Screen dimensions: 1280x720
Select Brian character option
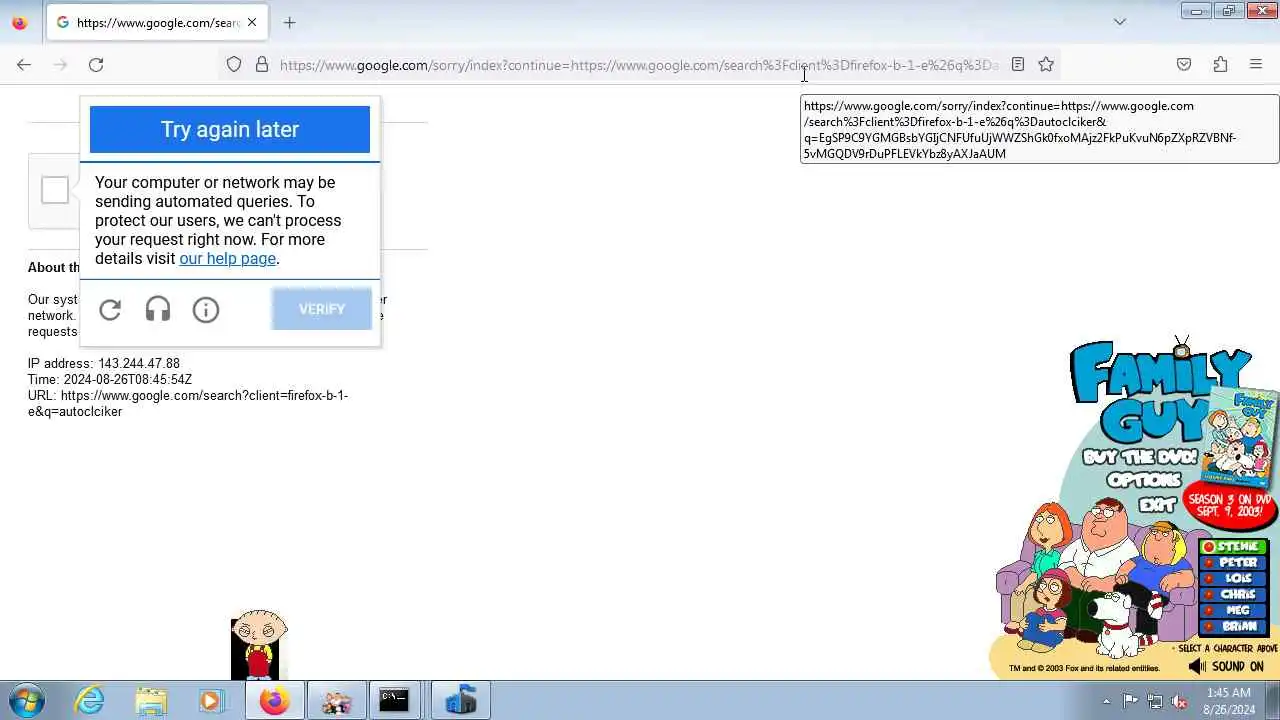tap(1234, 627)
